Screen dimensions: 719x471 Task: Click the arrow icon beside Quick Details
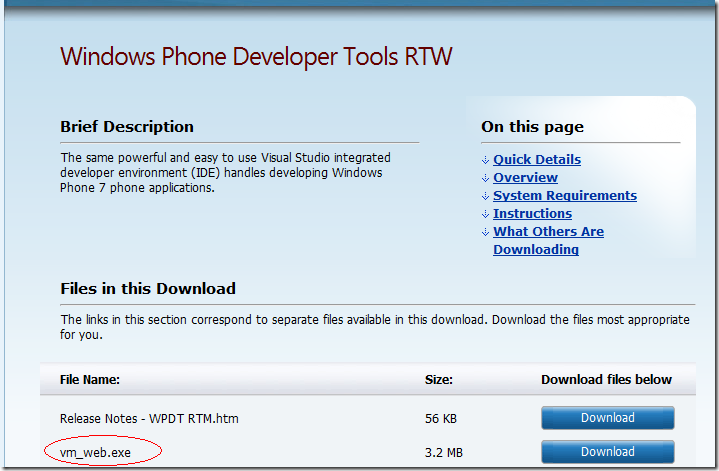(485, 160)
